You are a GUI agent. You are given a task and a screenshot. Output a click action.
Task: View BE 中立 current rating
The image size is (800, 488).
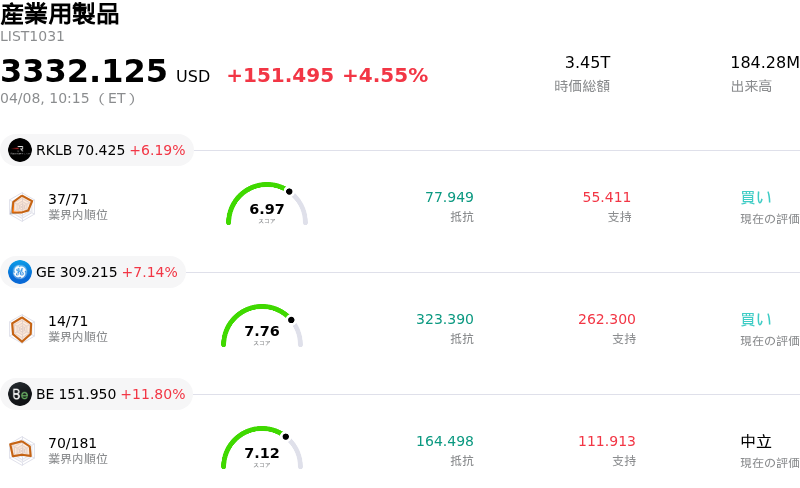(756, 441)
